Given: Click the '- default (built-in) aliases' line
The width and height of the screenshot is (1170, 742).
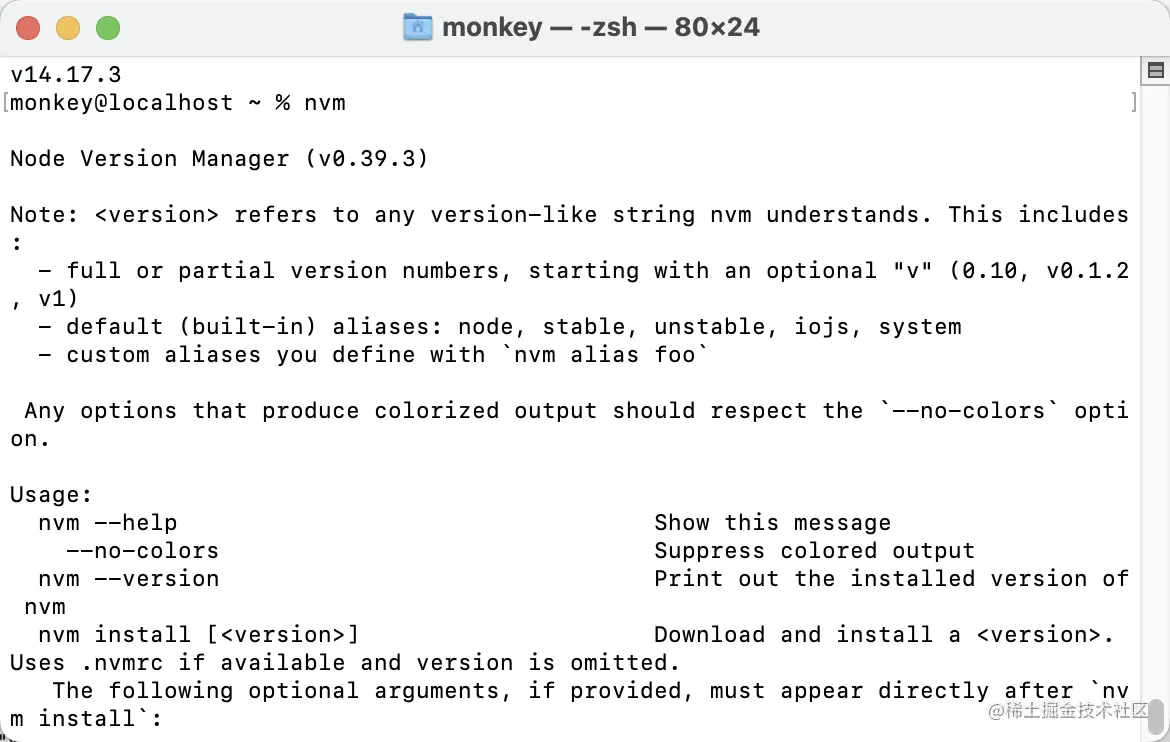Looking at the screenshot, I should pos(500,327).
